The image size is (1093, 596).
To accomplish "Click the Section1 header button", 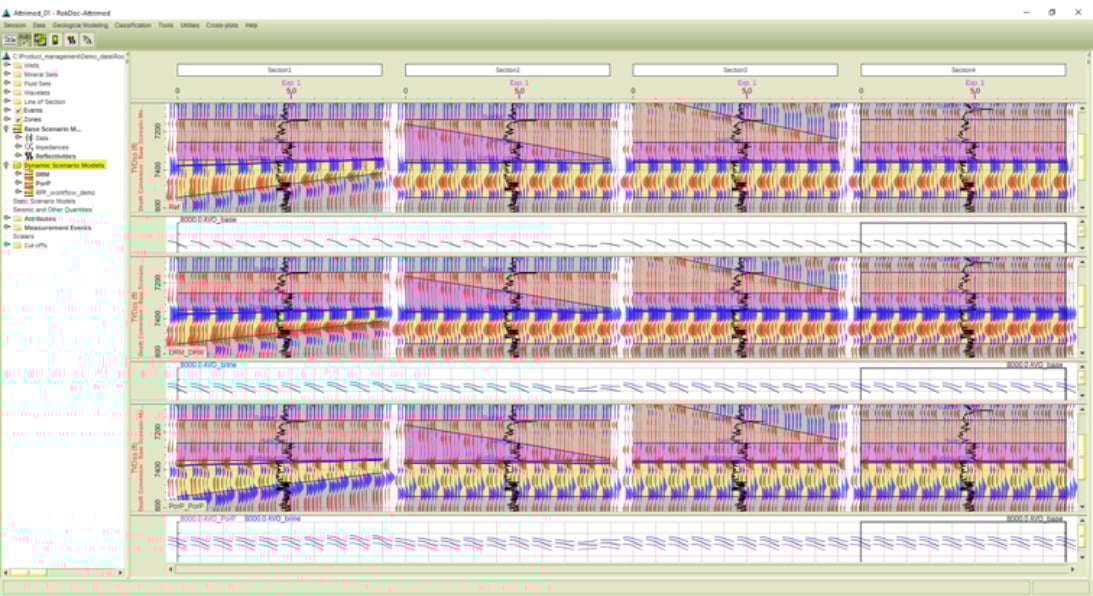I will (279, 71).
